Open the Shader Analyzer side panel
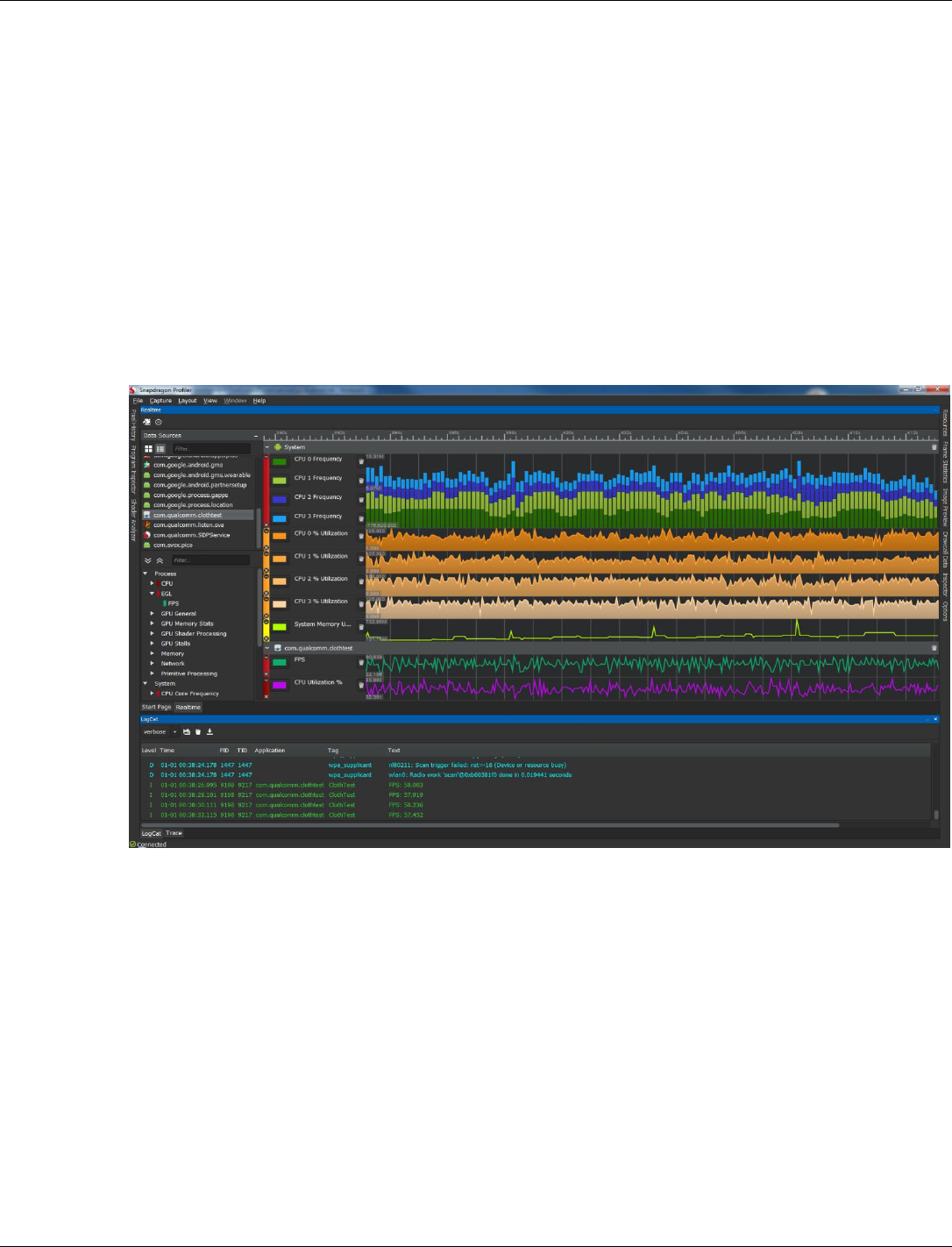The width and height of the screenshot is (952, 1247). point(134,520)
